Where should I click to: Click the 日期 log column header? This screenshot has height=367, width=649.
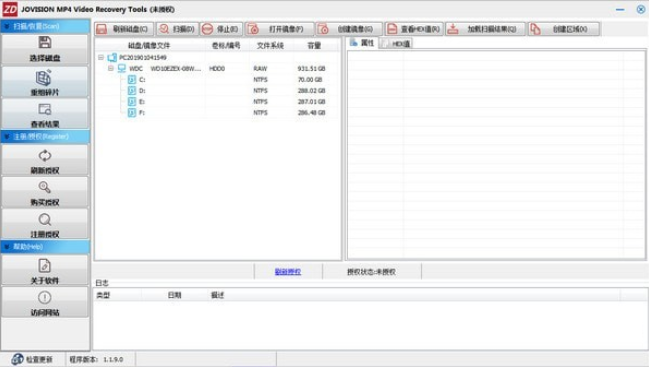point(175,295)
